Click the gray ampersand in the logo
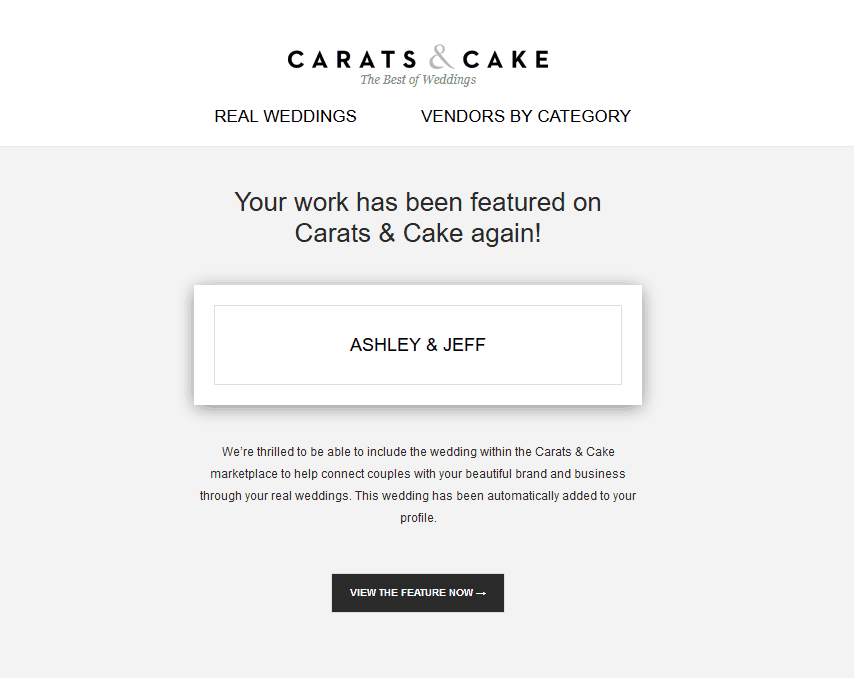This screenshot has width=854, height=678. tap(441, 57)
